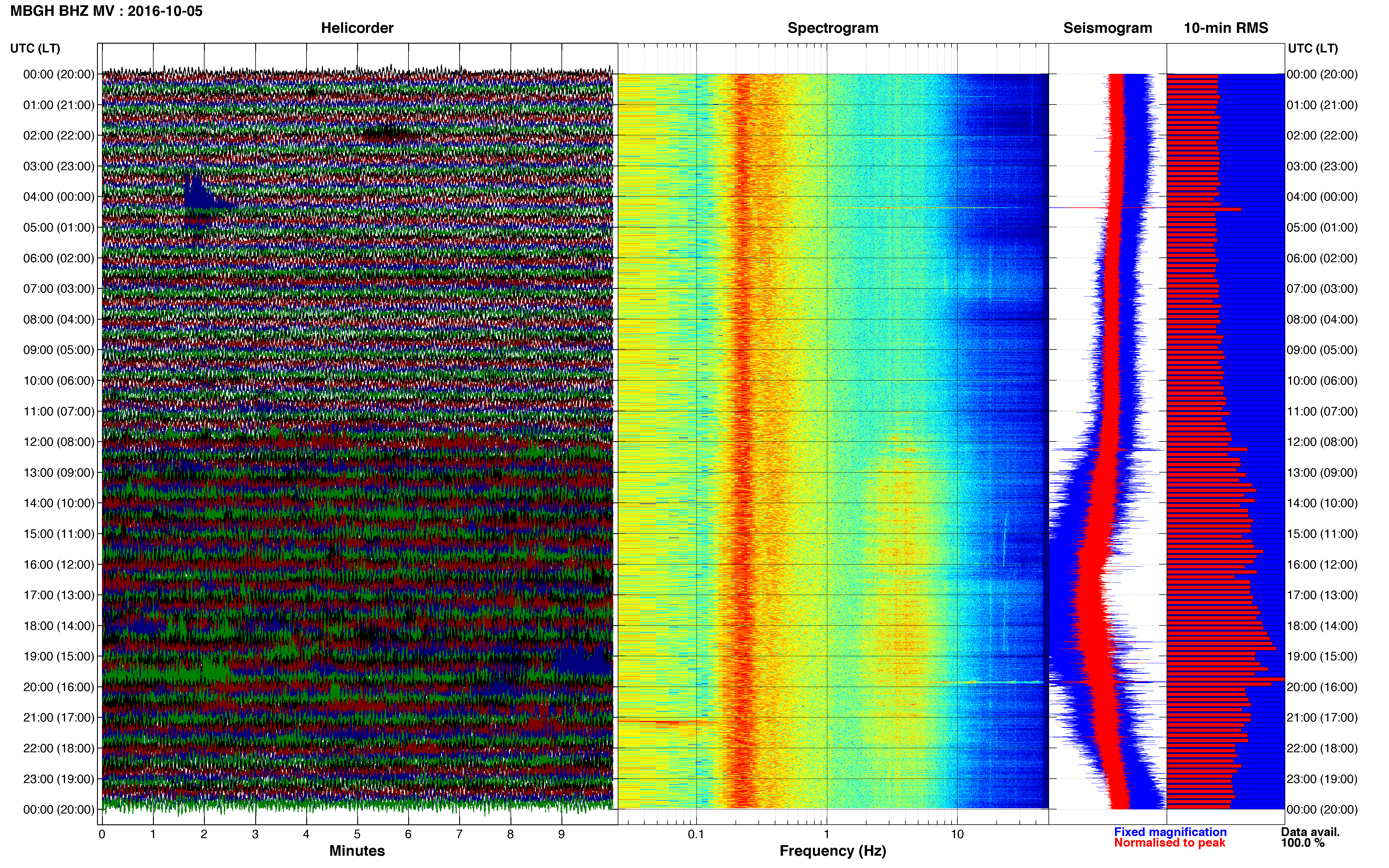Click the "10" tick on the Frequency axis
The image size is (1389, 868).
click(957, 835)
